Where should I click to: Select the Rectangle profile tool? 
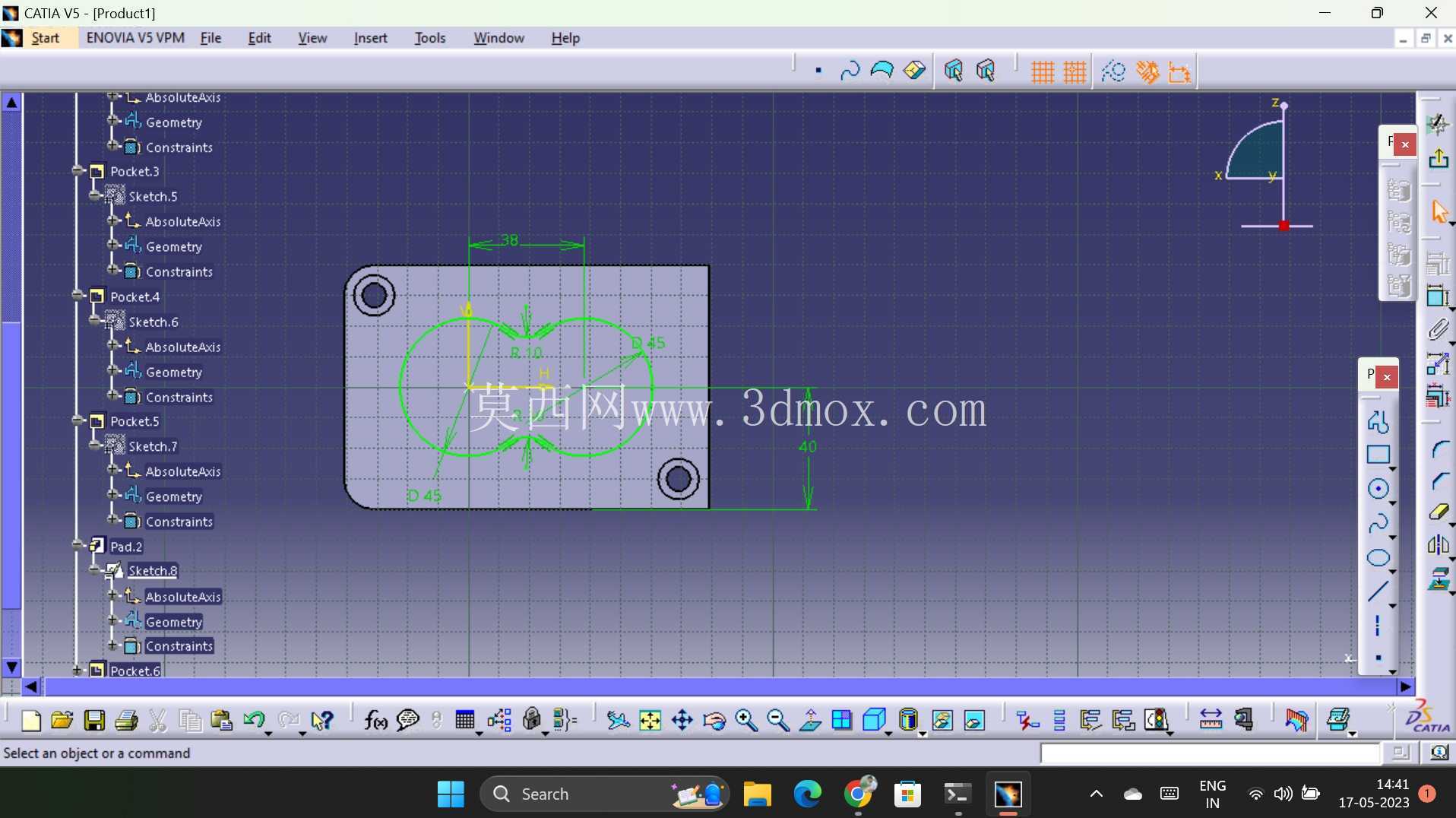pos(1378,455)
